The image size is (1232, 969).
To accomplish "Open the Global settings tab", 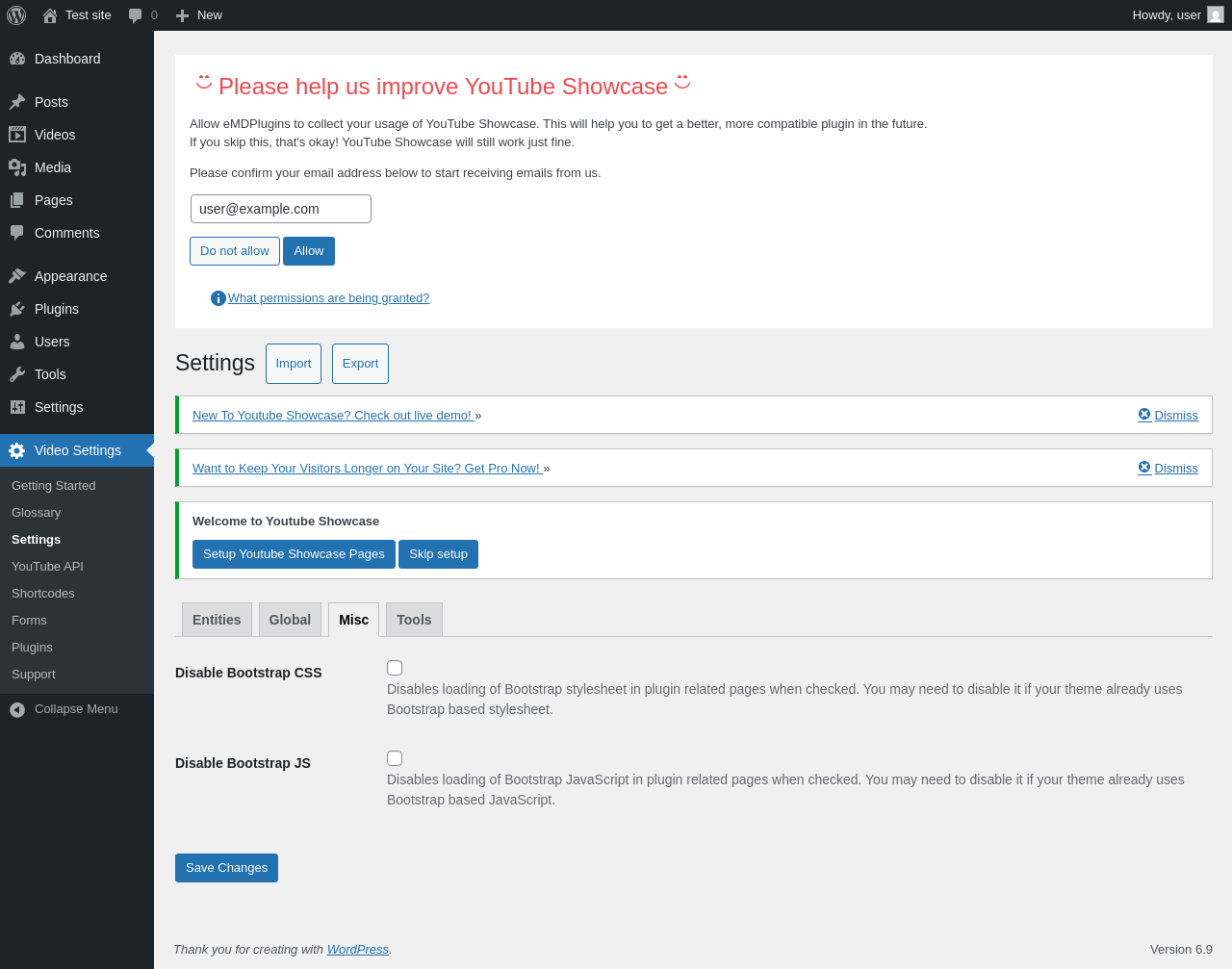I will (x=290, y=620).
